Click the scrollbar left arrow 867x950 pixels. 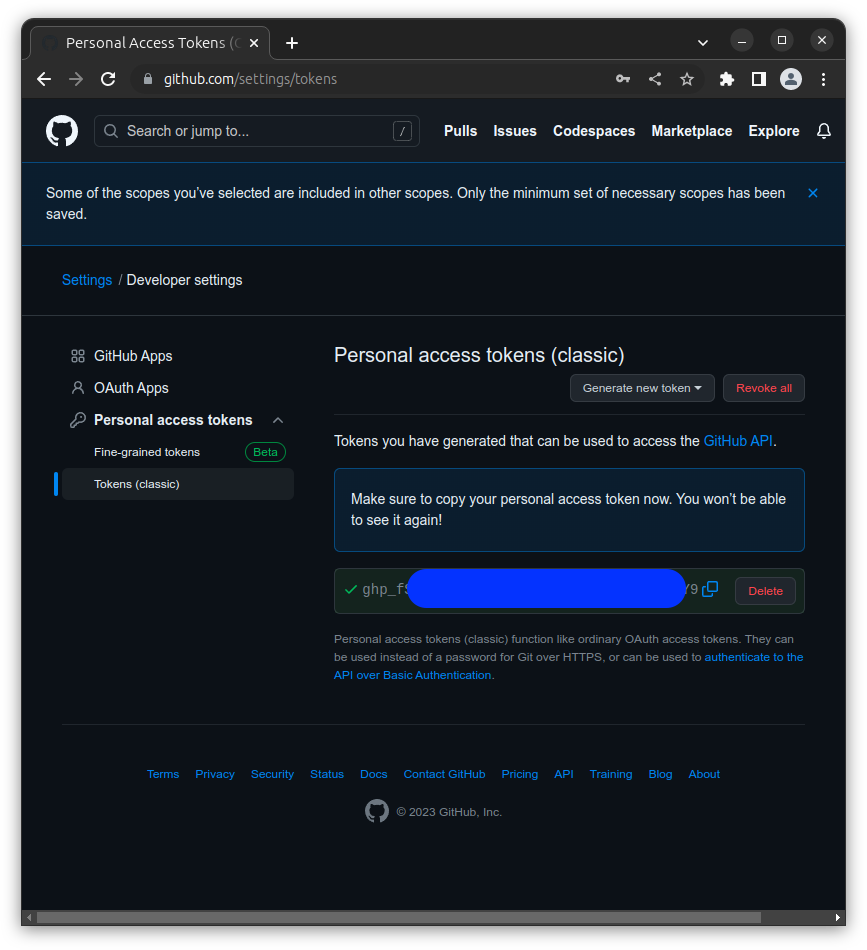(x=29, y=917)
